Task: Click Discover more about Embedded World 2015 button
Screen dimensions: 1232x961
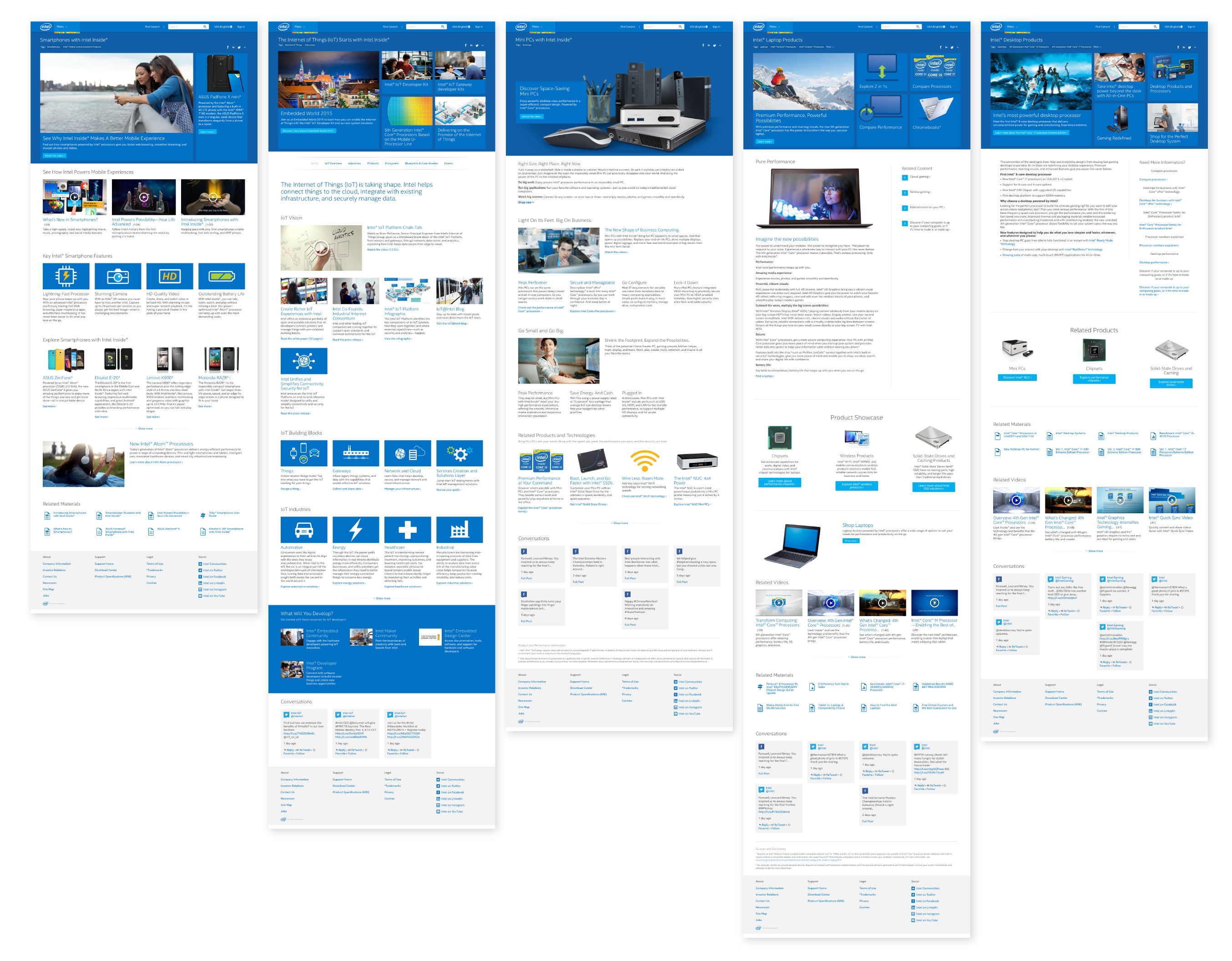Action: (308, 130)
